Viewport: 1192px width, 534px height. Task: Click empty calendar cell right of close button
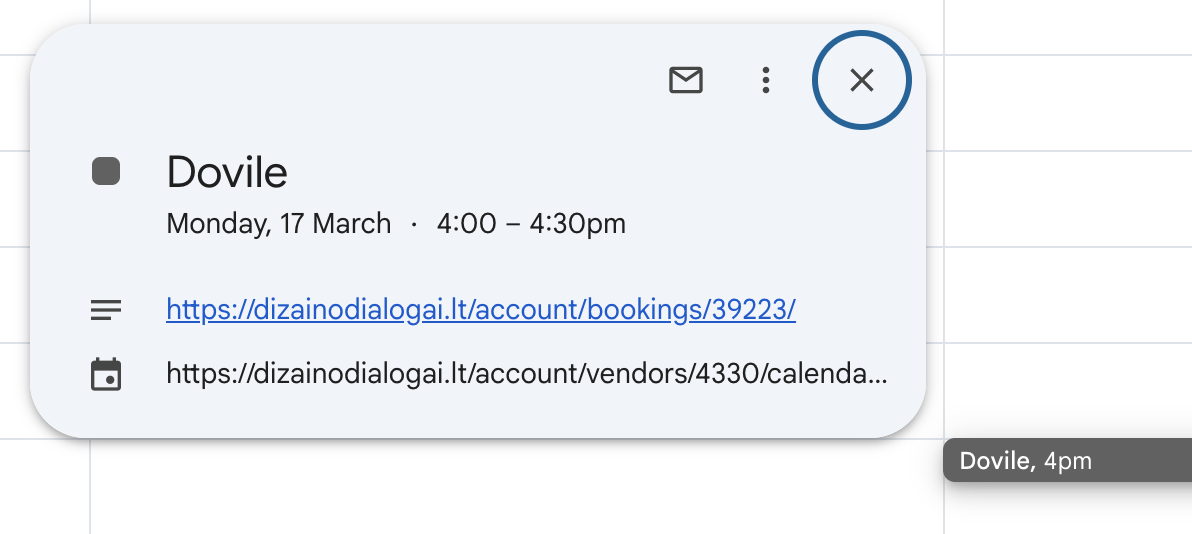[1067, 103]
